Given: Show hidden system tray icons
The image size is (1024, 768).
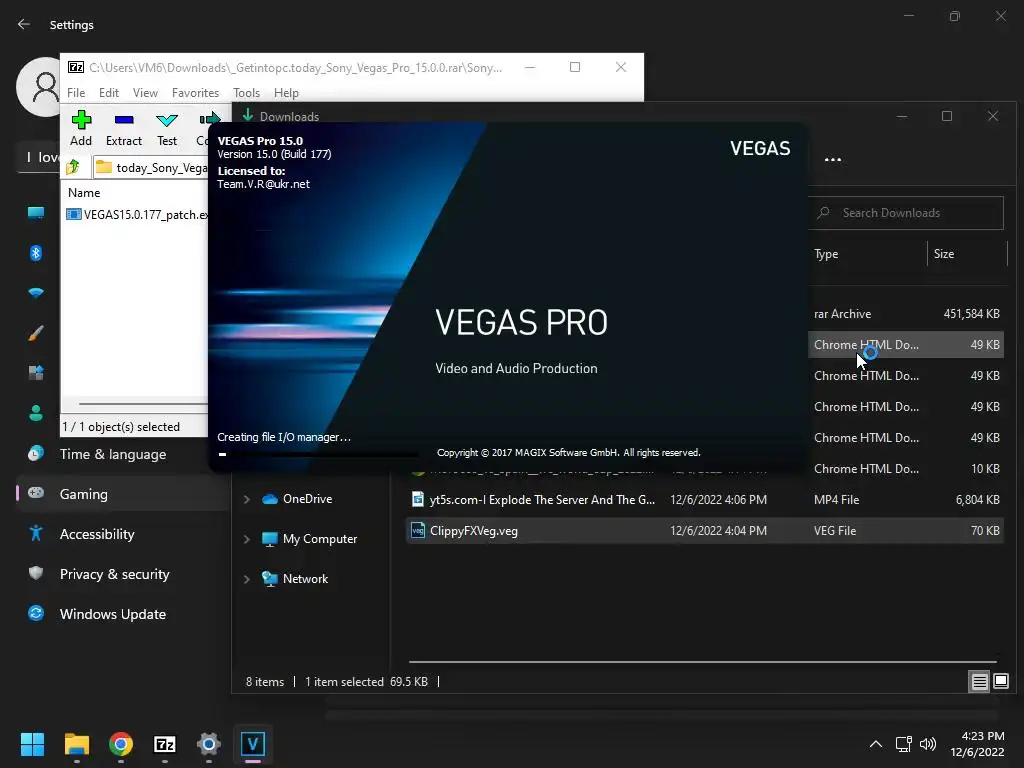Looking at the screenshot, I should tap(876, 744).
